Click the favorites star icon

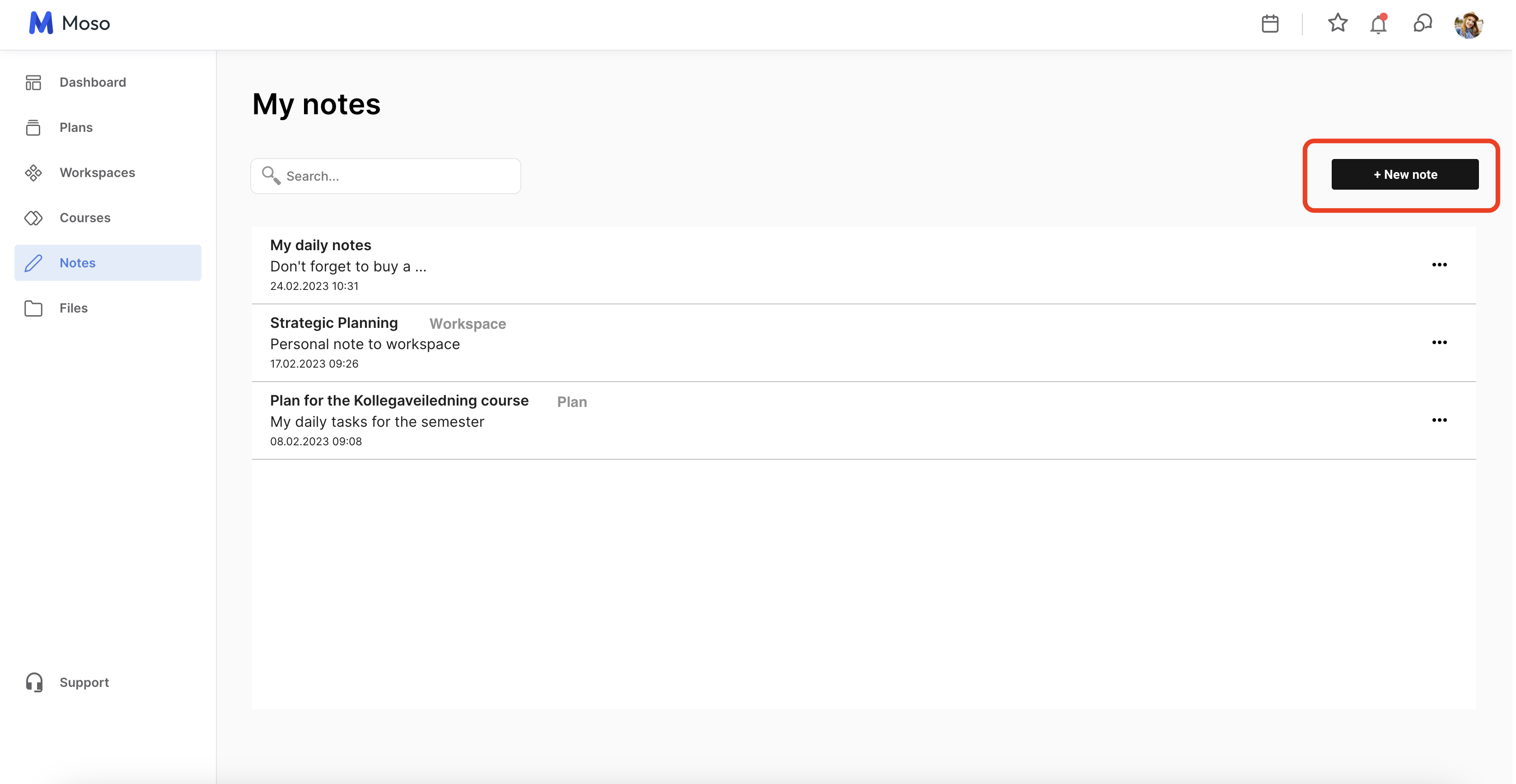1337,23
